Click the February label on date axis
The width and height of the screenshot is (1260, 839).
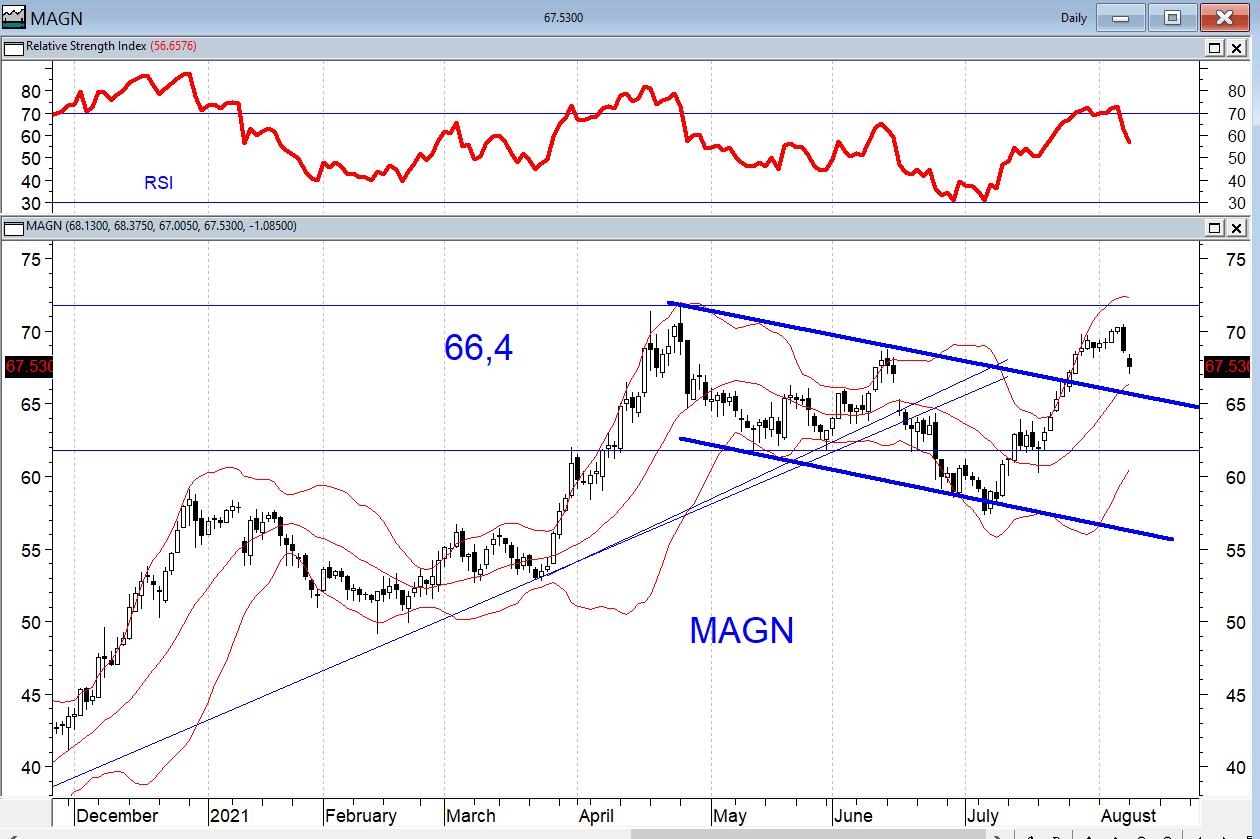(x=361, y=816)
